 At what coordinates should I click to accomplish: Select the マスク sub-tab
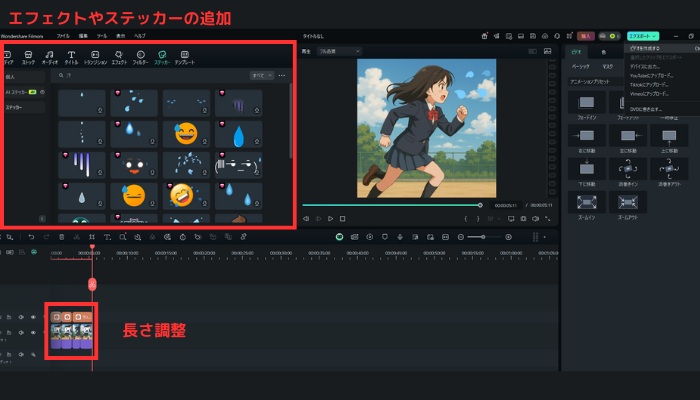[x=608, y=66]
